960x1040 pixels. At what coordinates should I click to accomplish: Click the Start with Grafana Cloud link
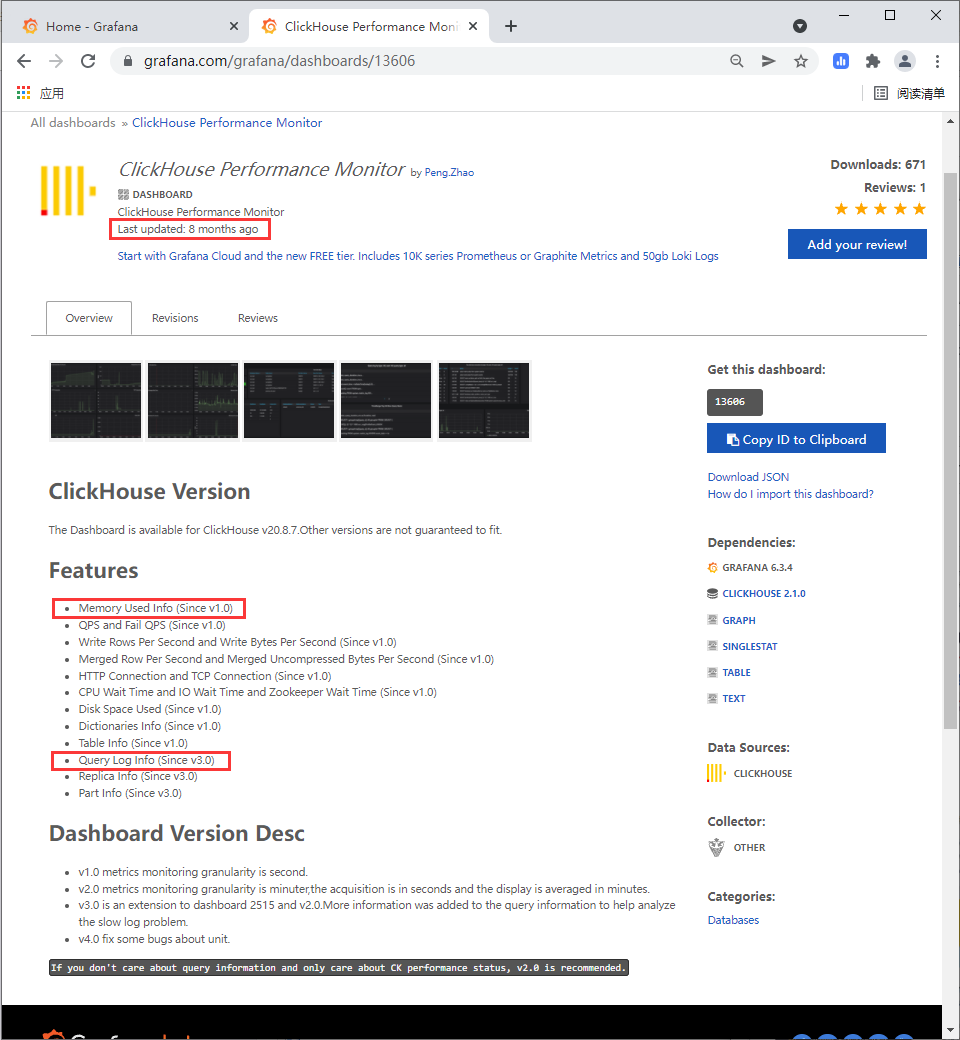[418, 256]
